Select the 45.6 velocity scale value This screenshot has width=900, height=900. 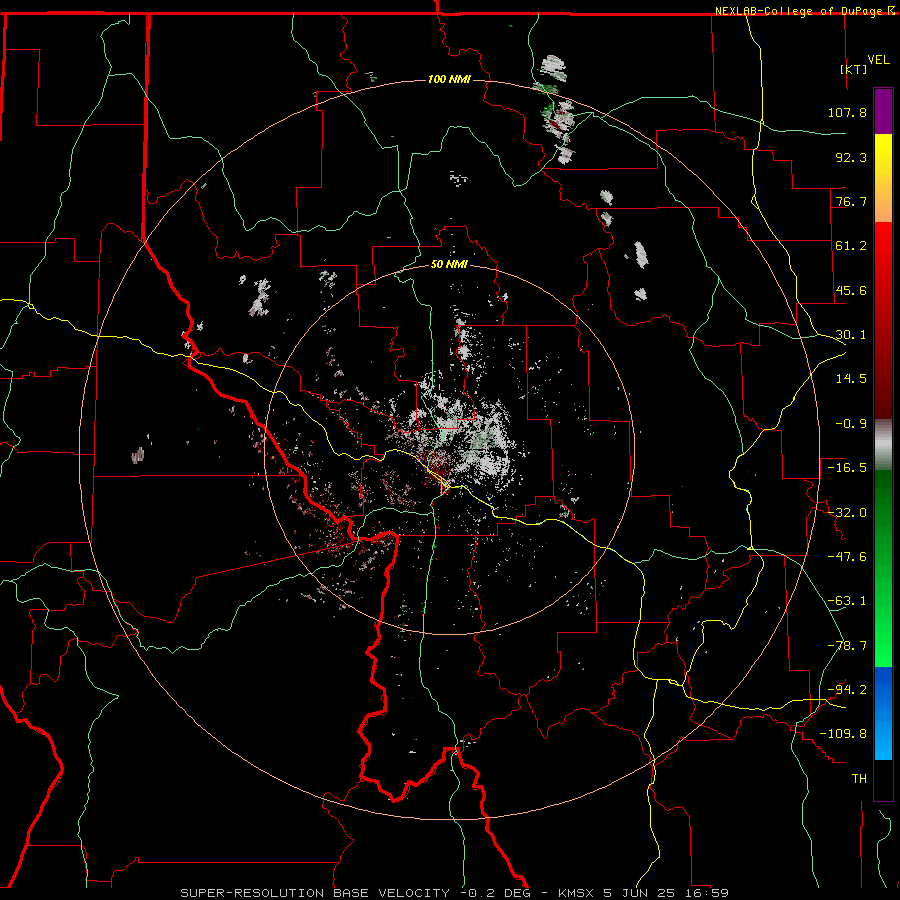click(x=851, y=290)
